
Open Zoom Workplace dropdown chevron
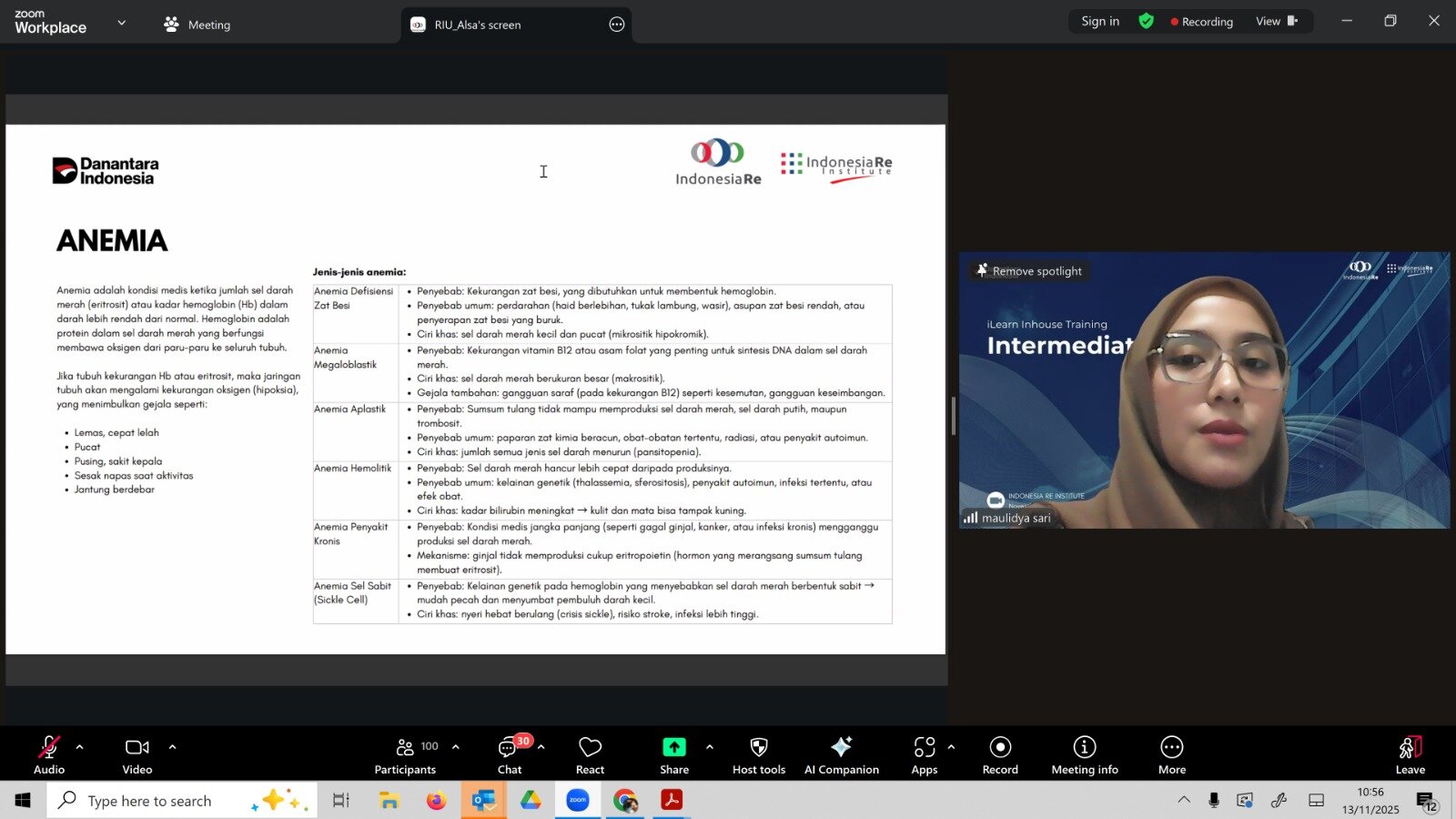click(122, 23)
